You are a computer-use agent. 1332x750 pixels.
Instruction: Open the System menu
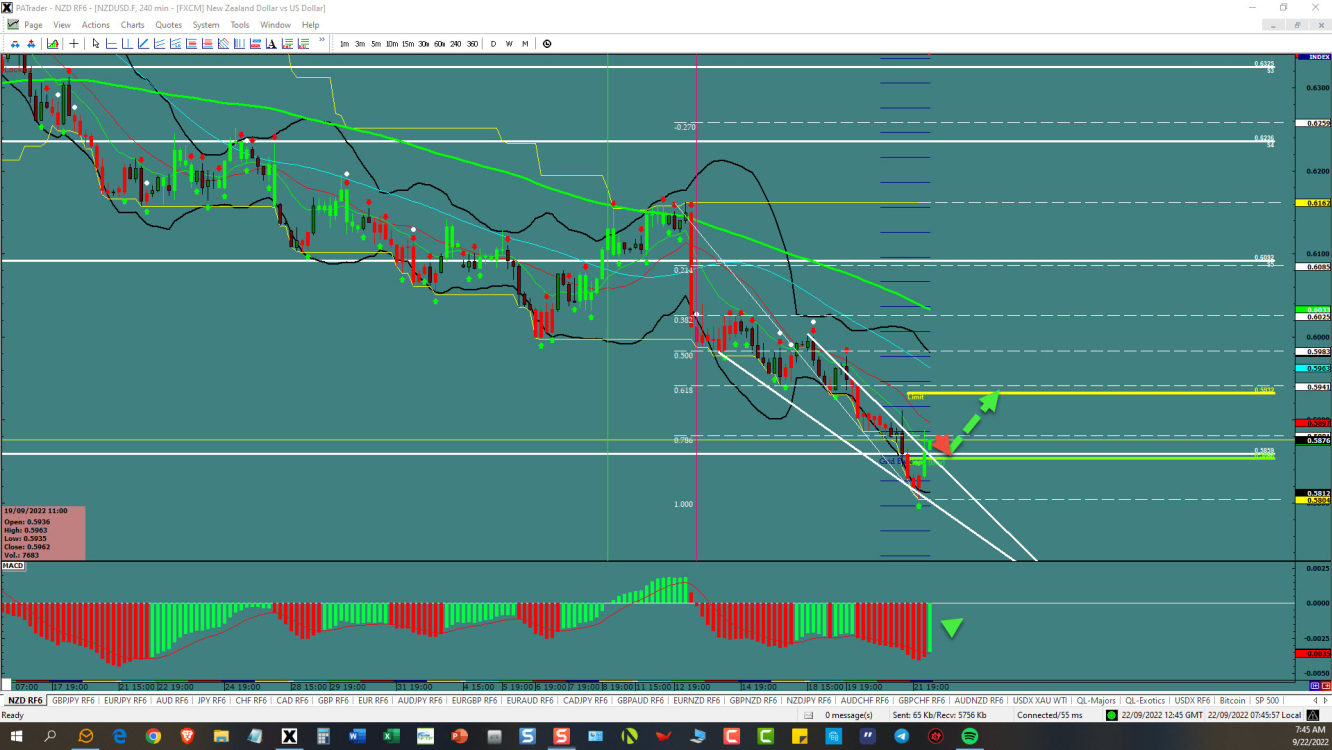[206, 24]
